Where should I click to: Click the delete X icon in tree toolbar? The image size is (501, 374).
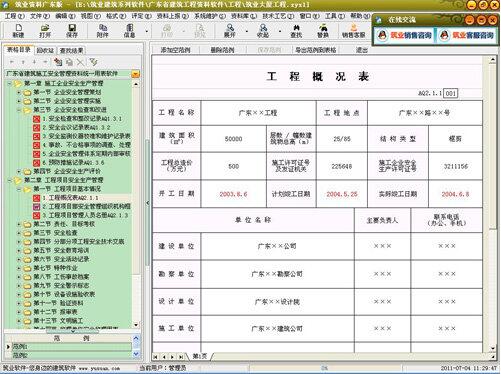(x=80, y=62)
